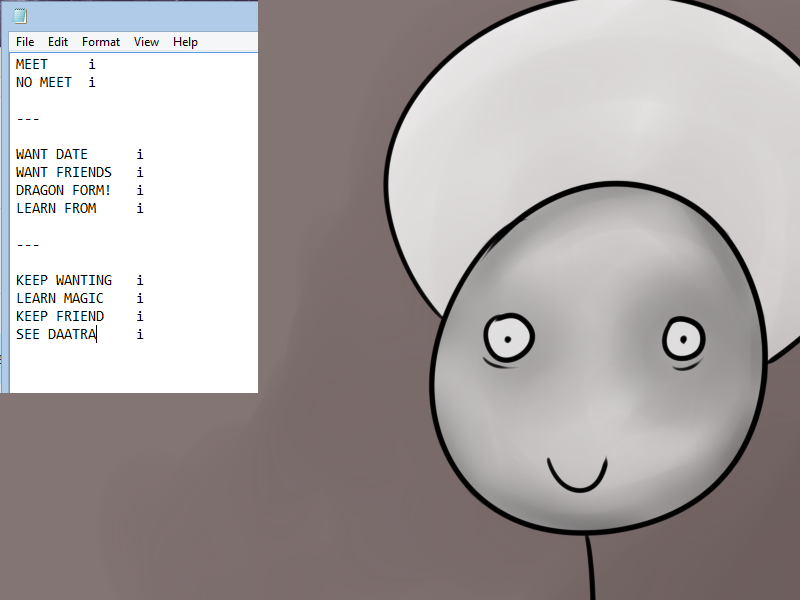Click the "KEEP FRIEND" text line
This screenshot has height=600, width=800.
(x=60, y=316)
